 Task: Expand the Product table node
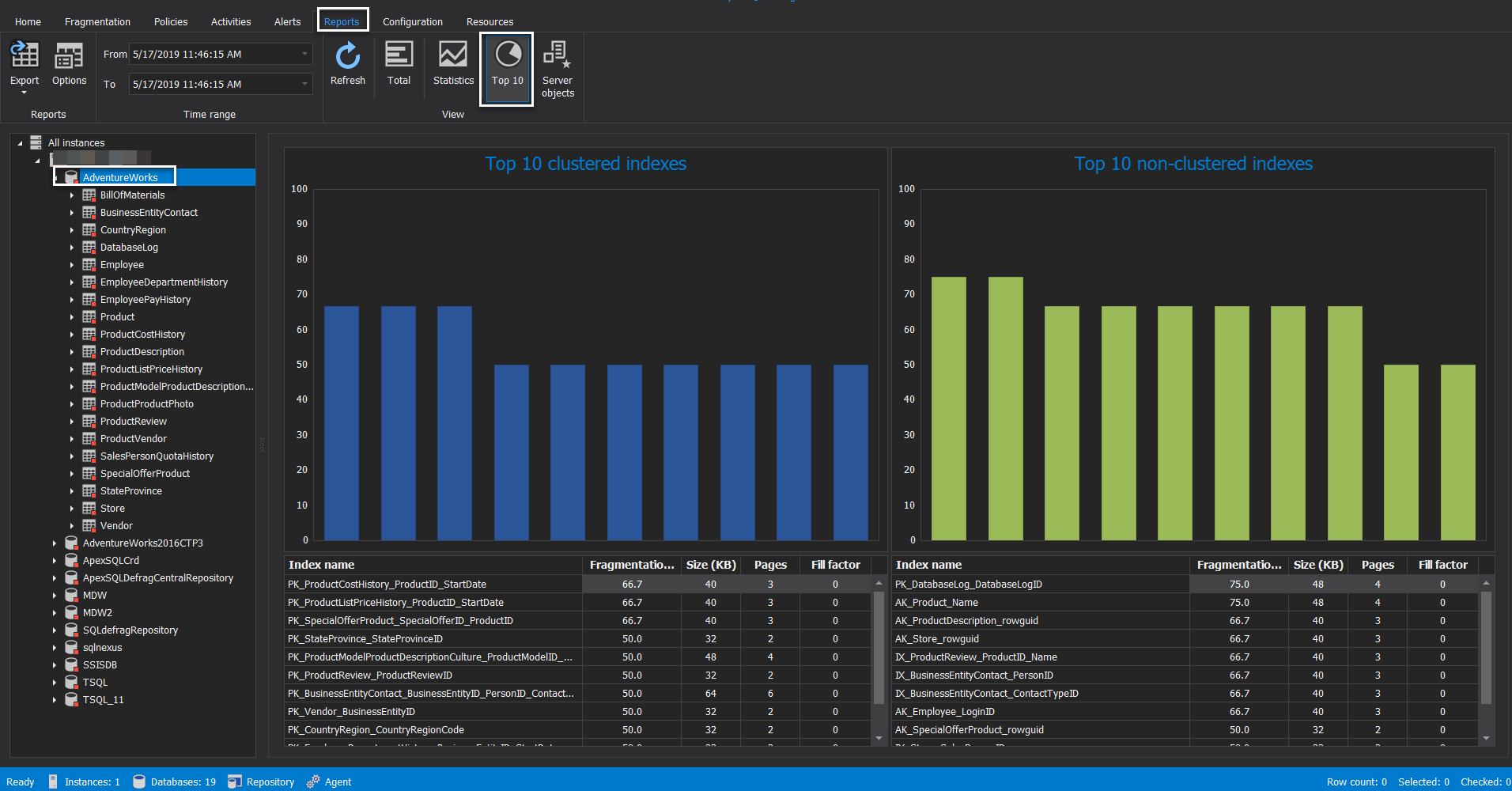click(x=73, y=316)
